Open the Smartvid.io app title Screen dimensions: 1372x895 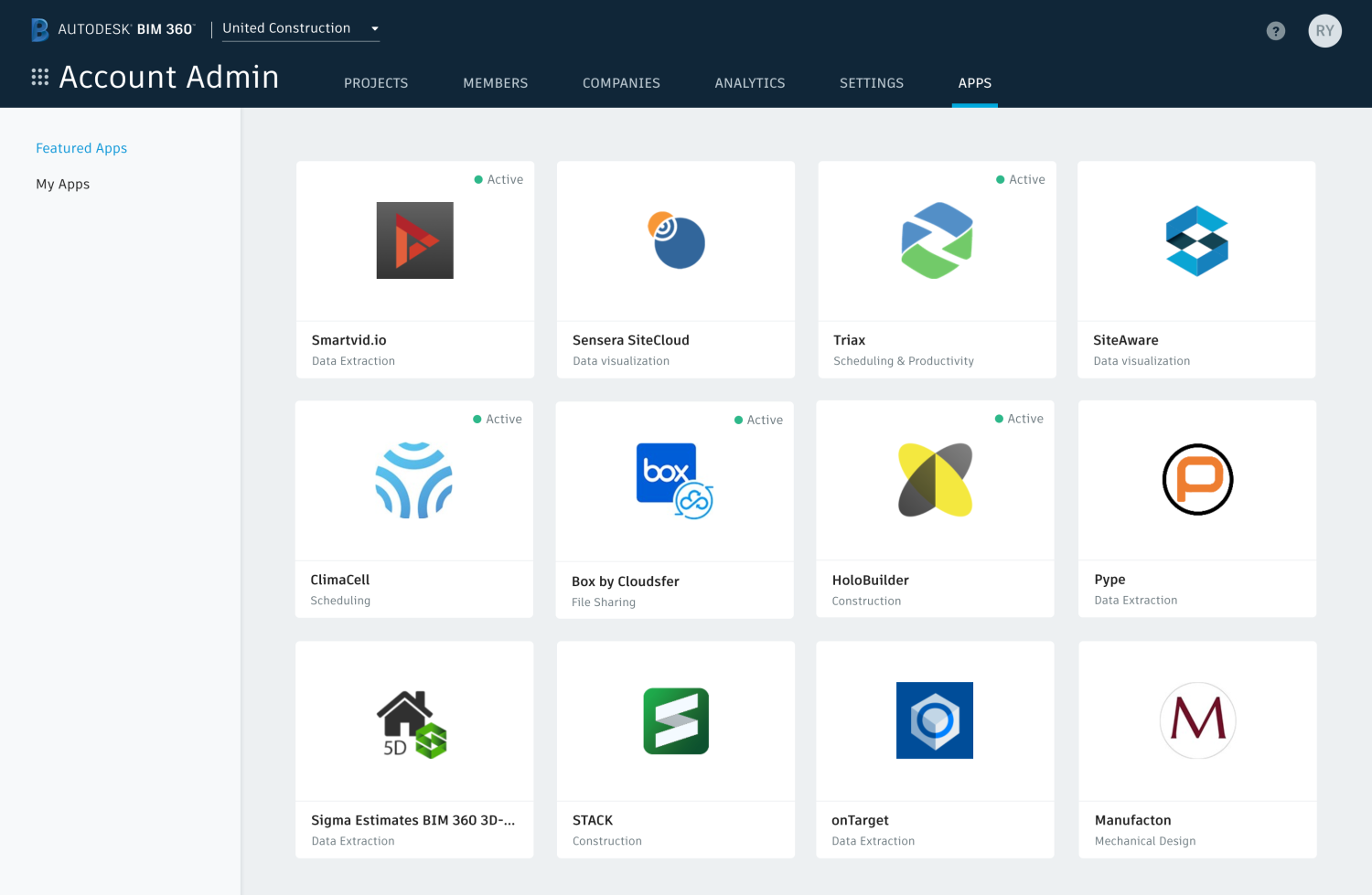(x=349, y=340)
